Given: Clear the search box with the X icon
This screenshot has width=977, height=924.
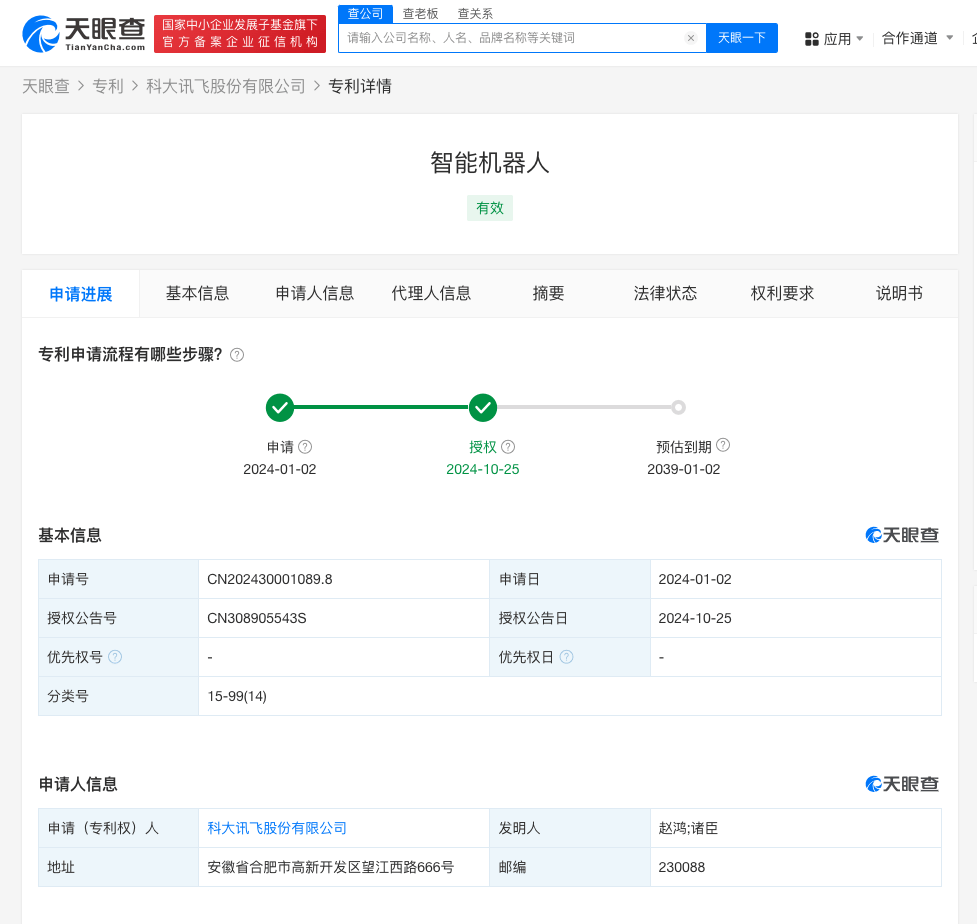Looking at the screenshot, I should [x=690, y=38].
